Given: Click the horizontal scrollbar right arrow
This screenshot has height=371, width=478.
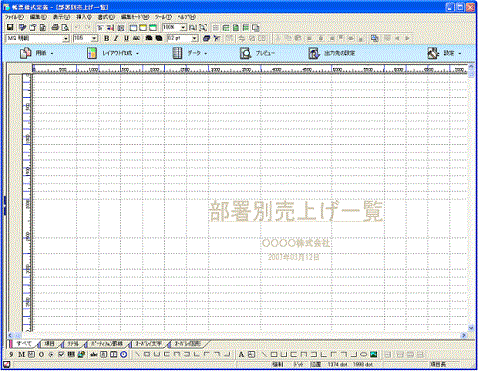Looking at the screenshot, I should [464, 335].
